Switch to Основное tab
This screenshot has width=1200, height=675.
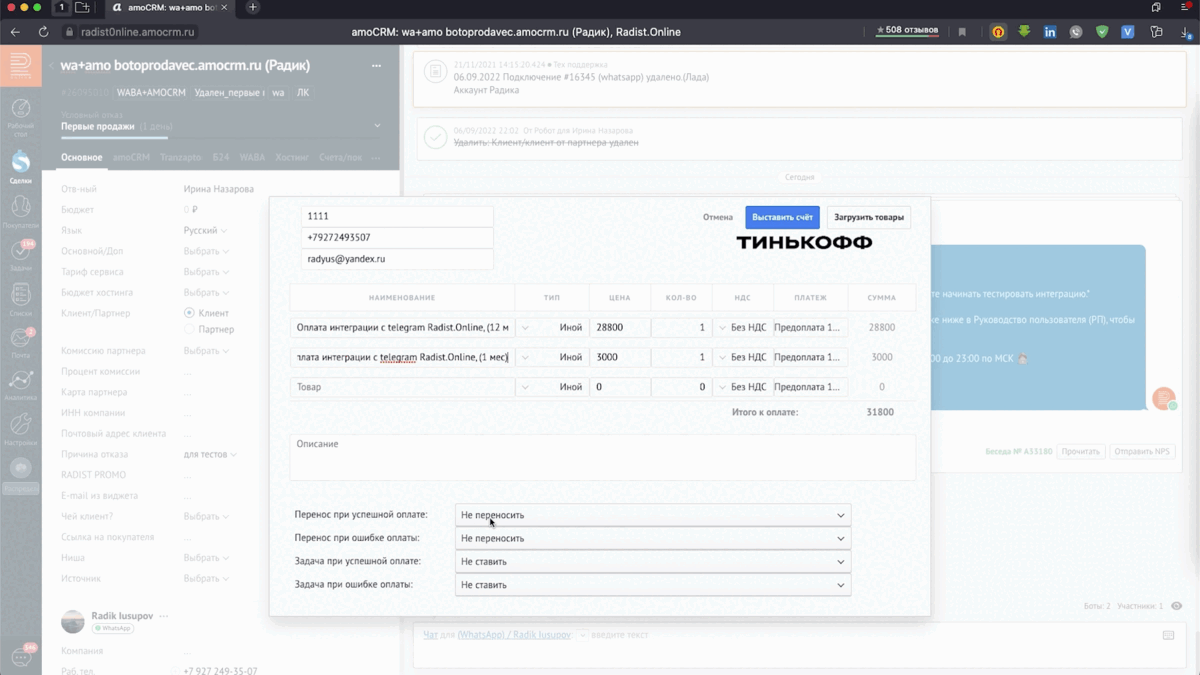tap(81, 157)
